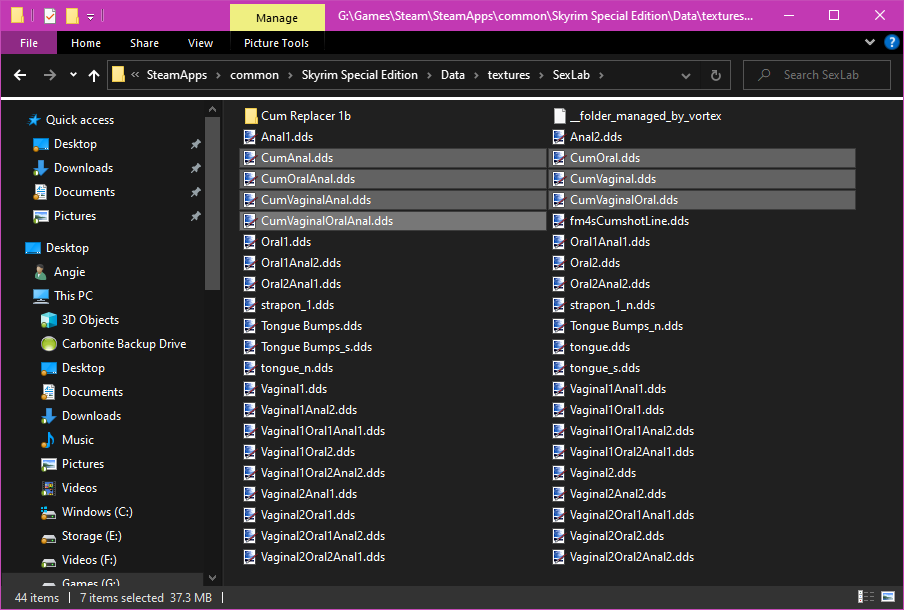The image size is (904, 610).
Task: Click the navigation pane scroll up arrow
Action: pos(212,110)
